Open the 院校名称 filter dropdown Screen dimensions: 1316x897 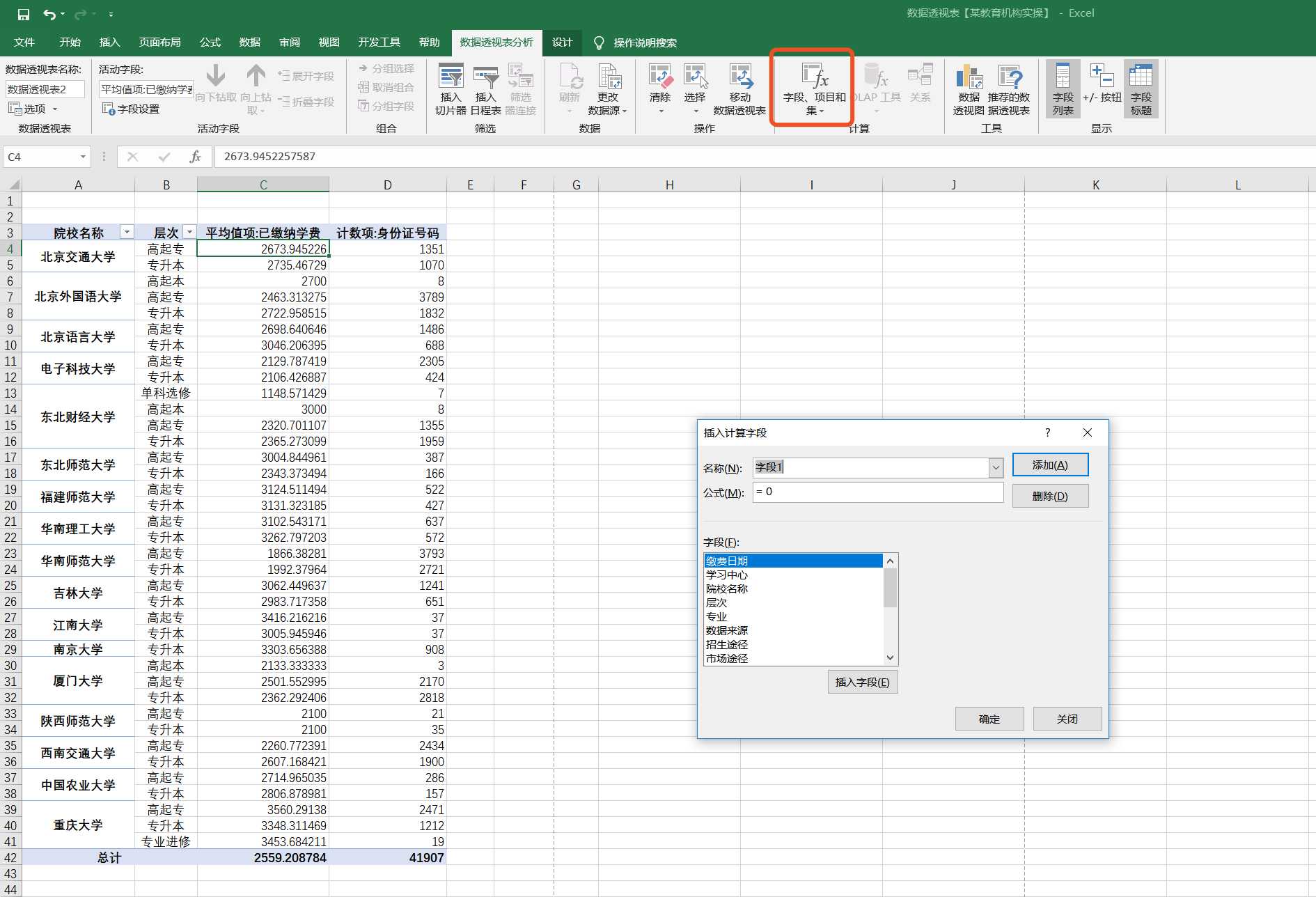127,233
